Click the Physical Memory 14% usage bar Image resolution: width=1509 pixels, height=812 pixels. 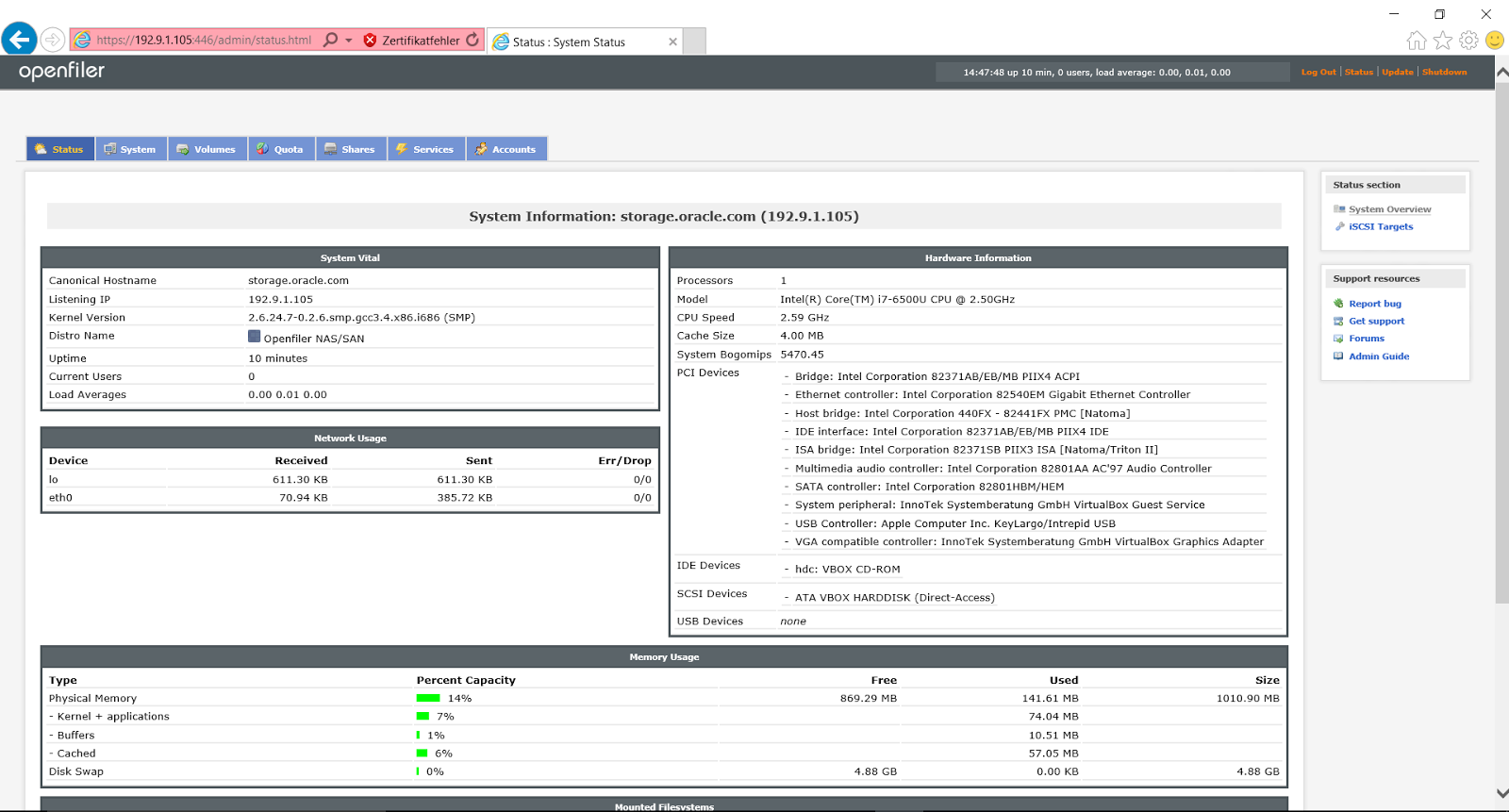[428, 698]
